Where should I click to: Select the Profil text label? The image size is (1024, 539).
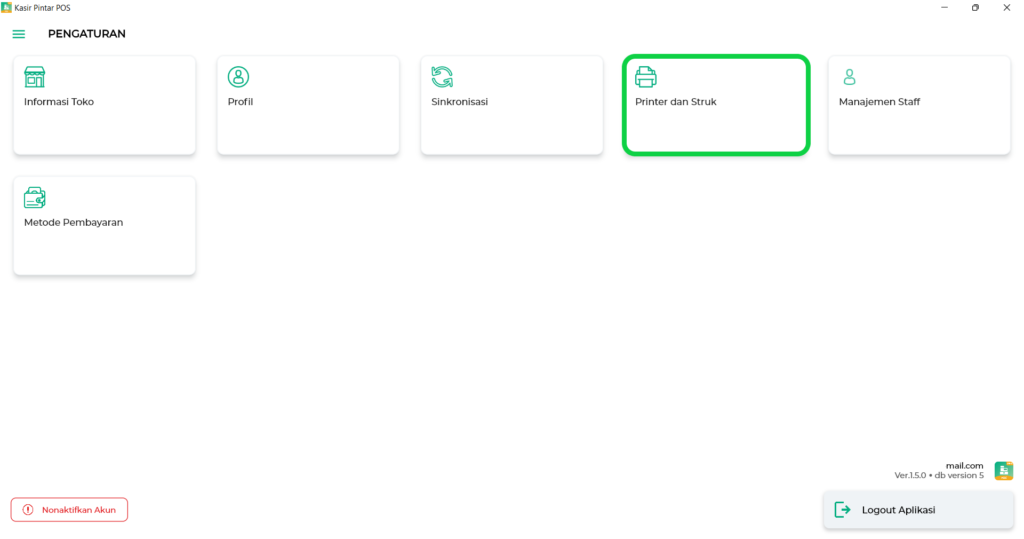click(x=240, y=102)
